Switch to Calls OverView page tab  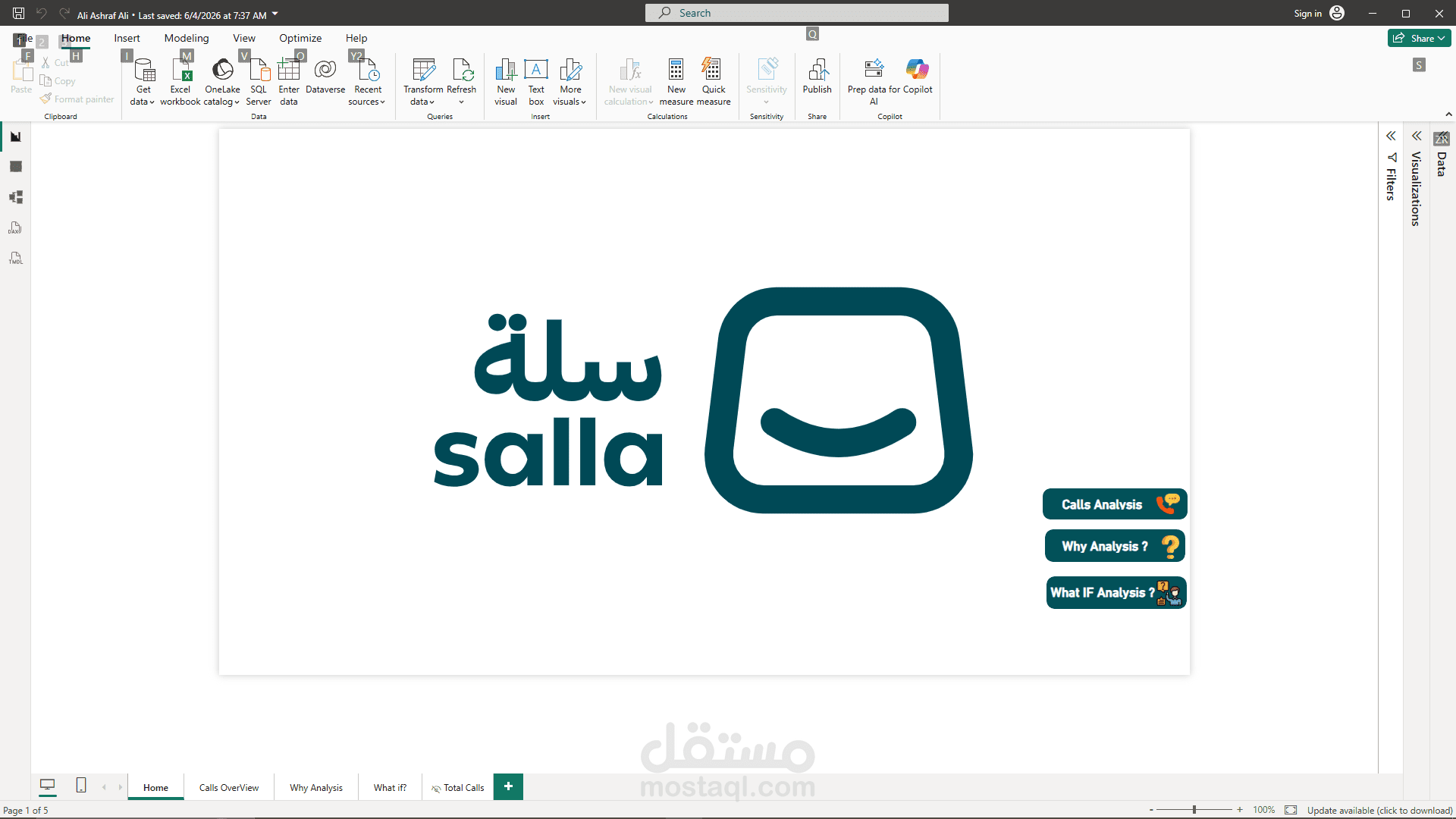(229, 787)
